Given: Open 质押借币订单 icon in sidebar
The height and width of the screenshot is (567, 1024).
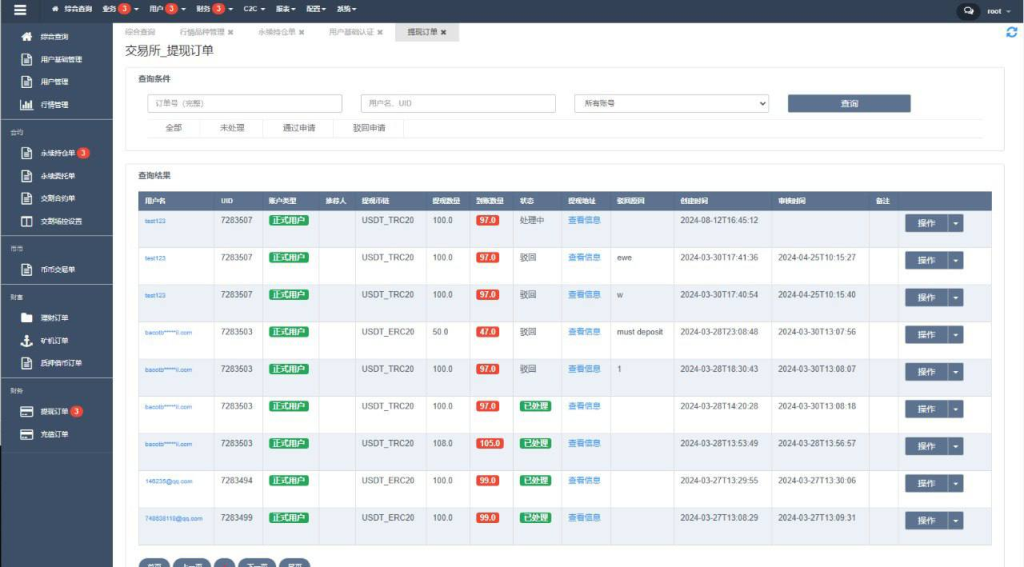Looking at the screenshot, I should [x=27, y=363].
